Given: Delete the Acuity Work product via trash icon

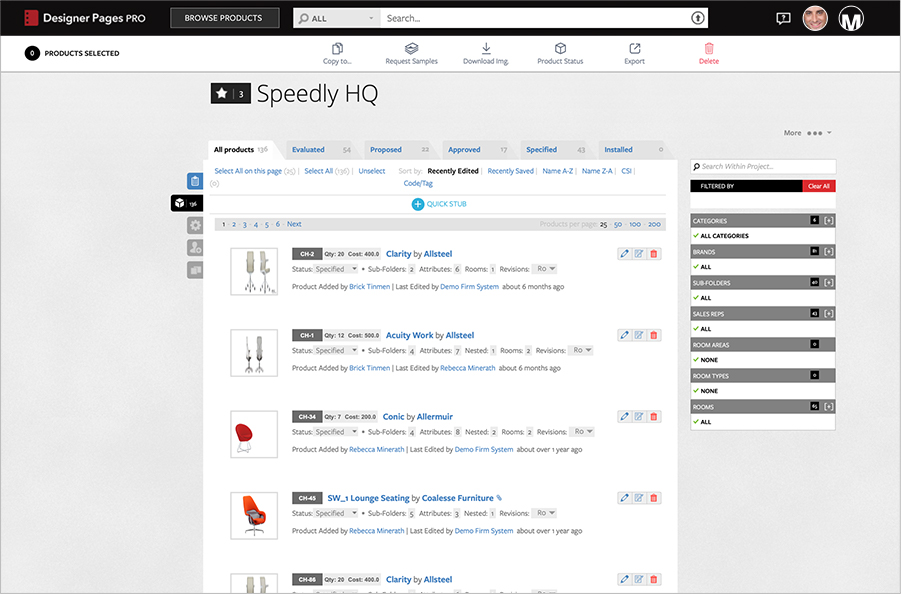Looking at the screenshot, I should 654,335.
